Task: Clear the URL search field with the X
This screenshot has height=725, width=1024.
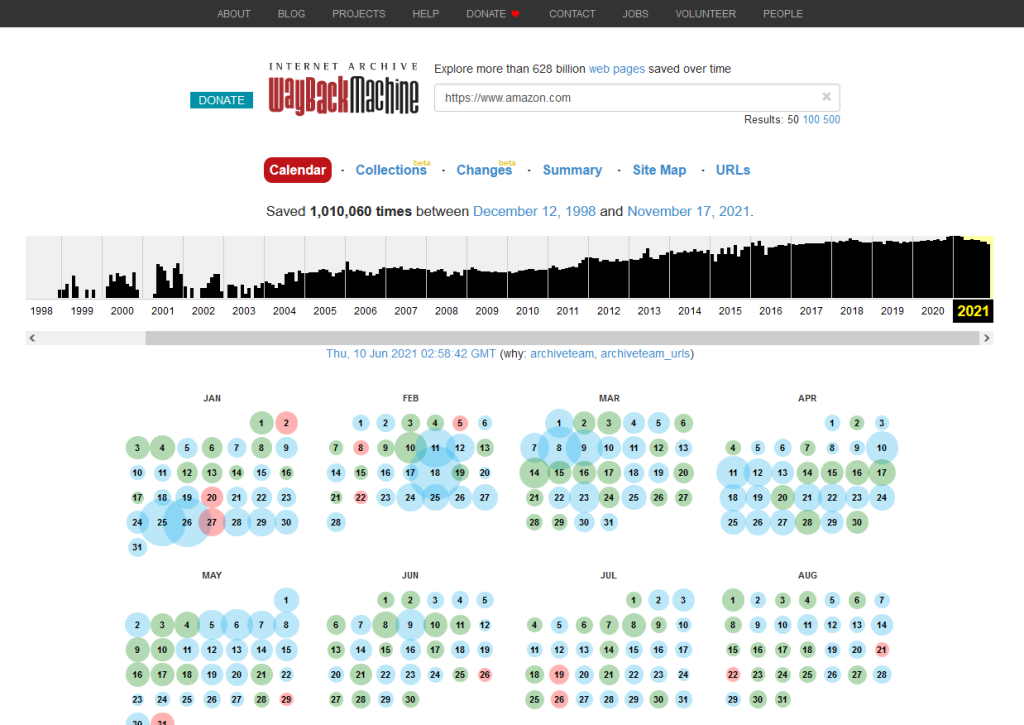Action: coord(826,97)
